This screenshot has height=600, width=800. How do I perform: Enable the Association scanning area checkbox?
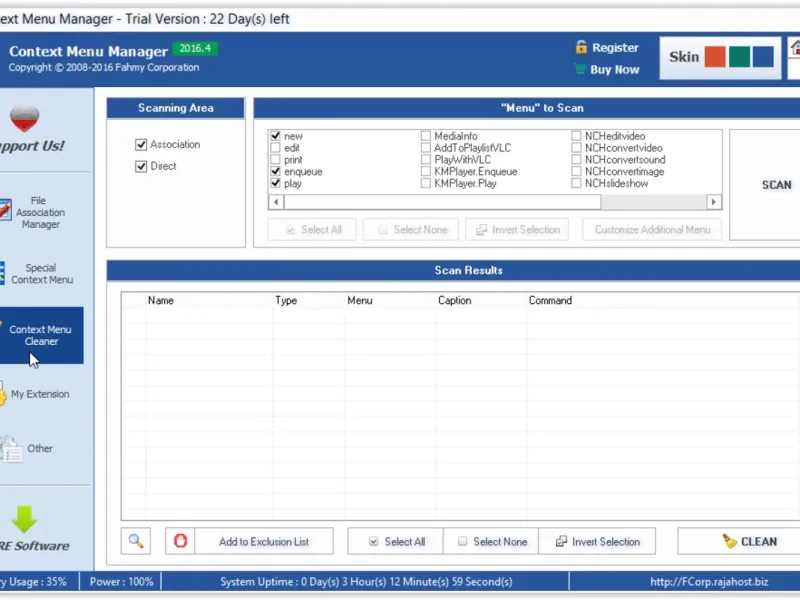click(x=141, y=145)
